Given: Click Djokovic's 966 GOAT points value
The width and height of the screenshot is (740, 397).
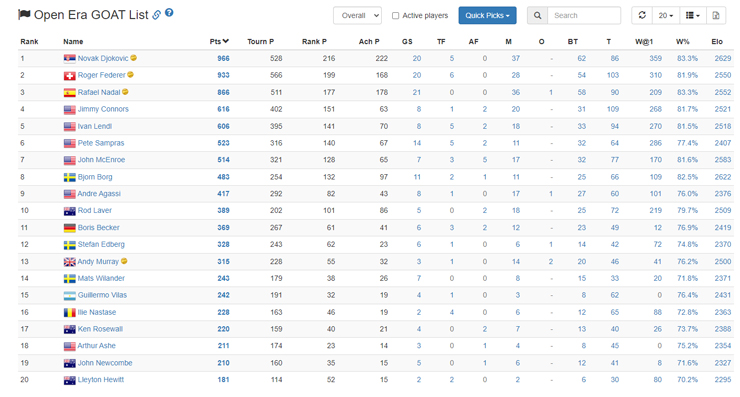Looking at the screenshot, I should click(223, 59).
